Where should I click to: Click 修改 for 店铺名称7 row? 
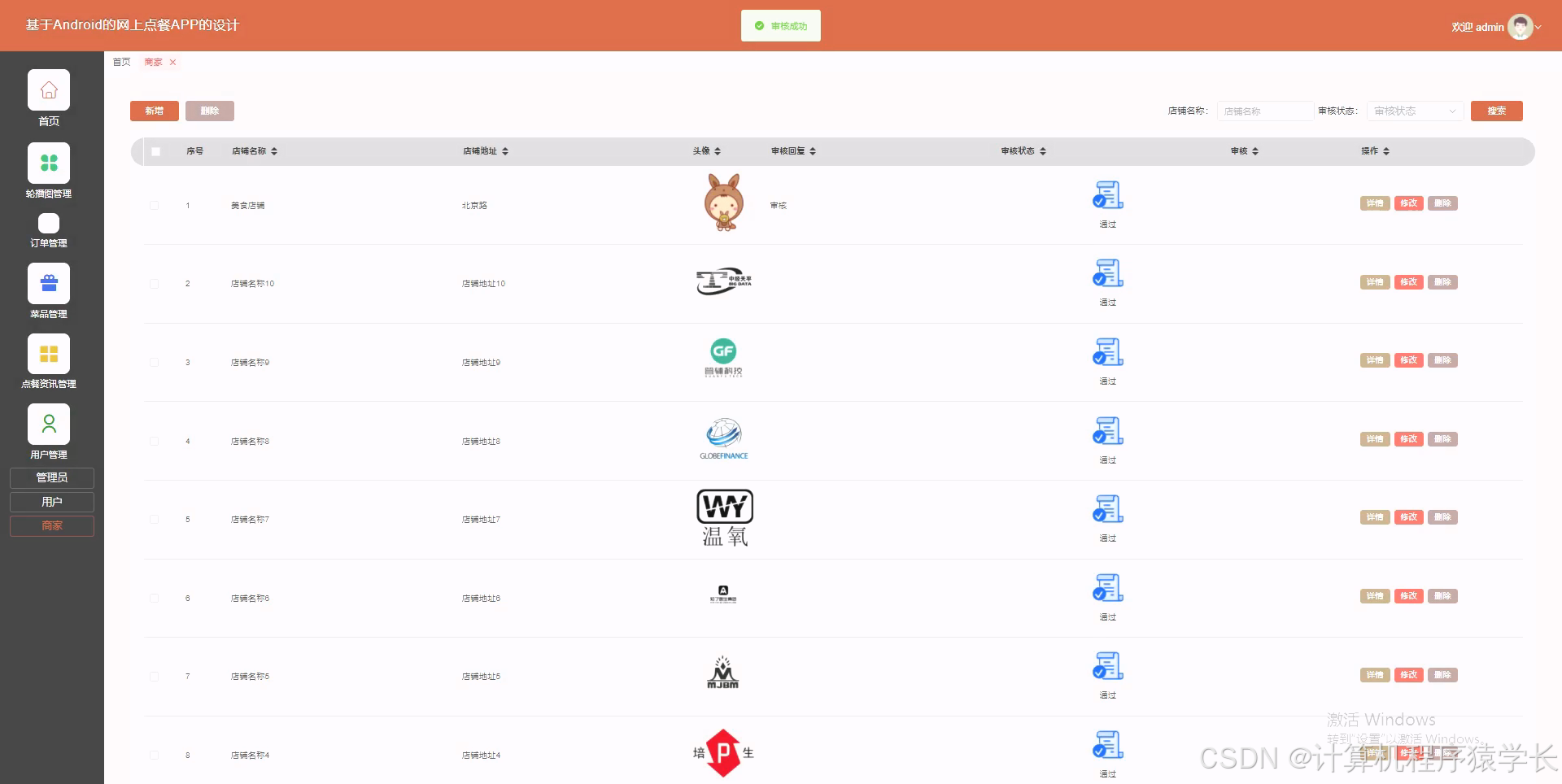click(1409, 517)
